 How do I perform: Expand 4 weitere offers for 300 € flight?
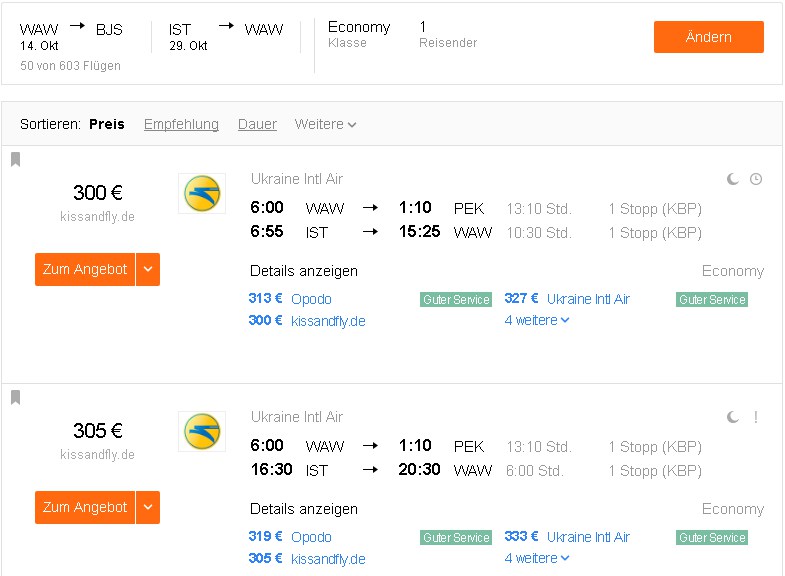coord(537,320)
